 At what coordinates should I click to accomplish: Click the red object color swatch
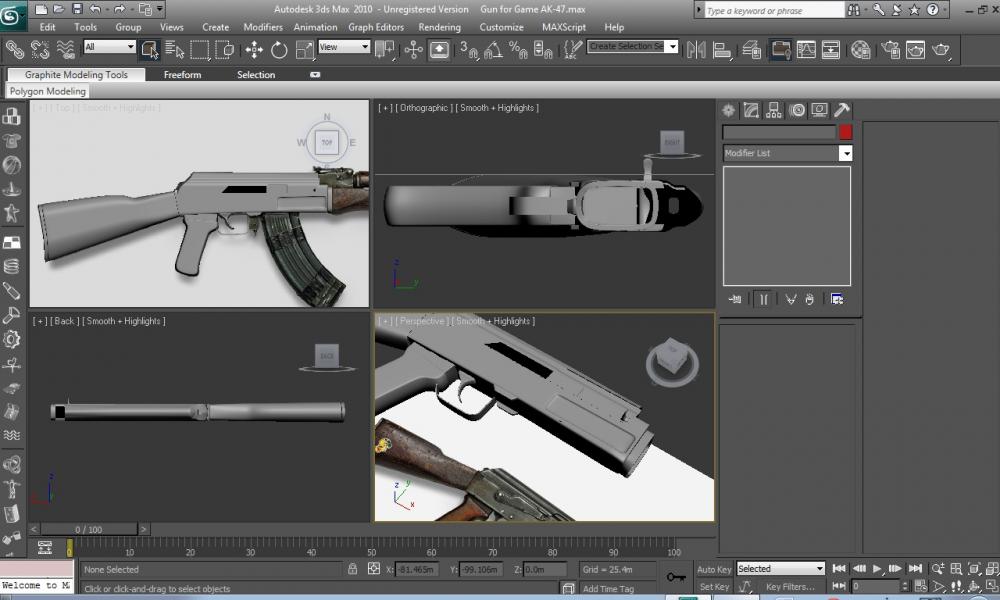(845, 132)
